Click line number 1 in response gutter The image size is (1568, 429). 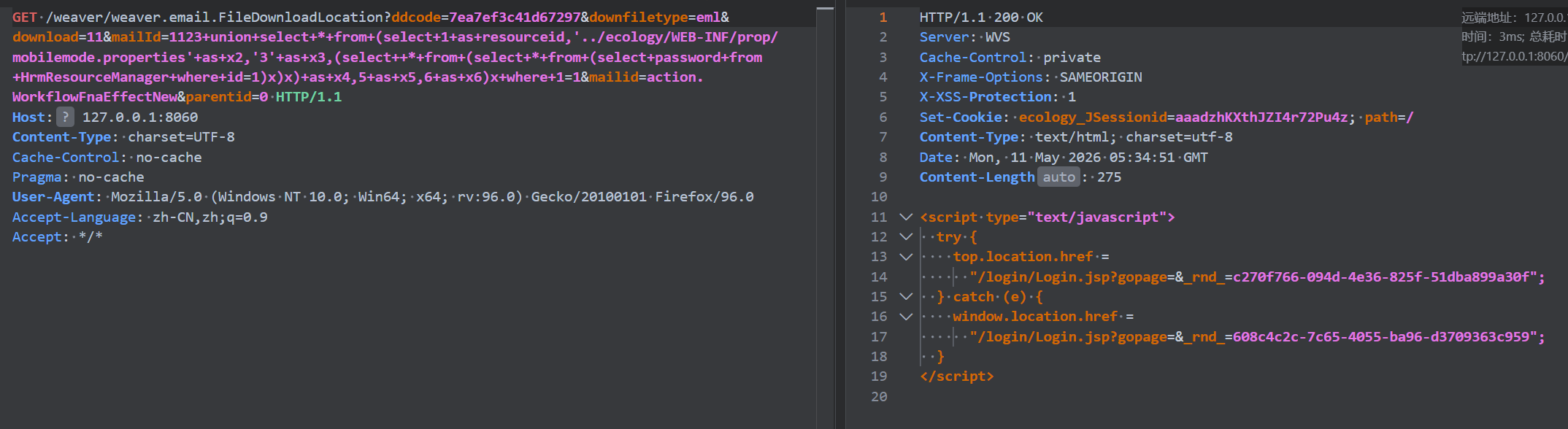[883, 17]
